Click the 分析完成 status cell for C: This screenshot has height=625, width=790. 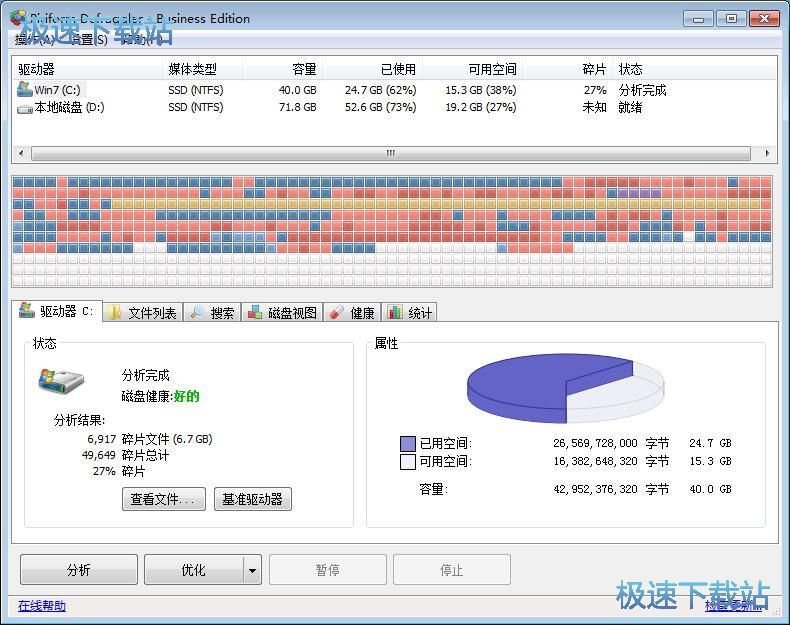(642, 90)
